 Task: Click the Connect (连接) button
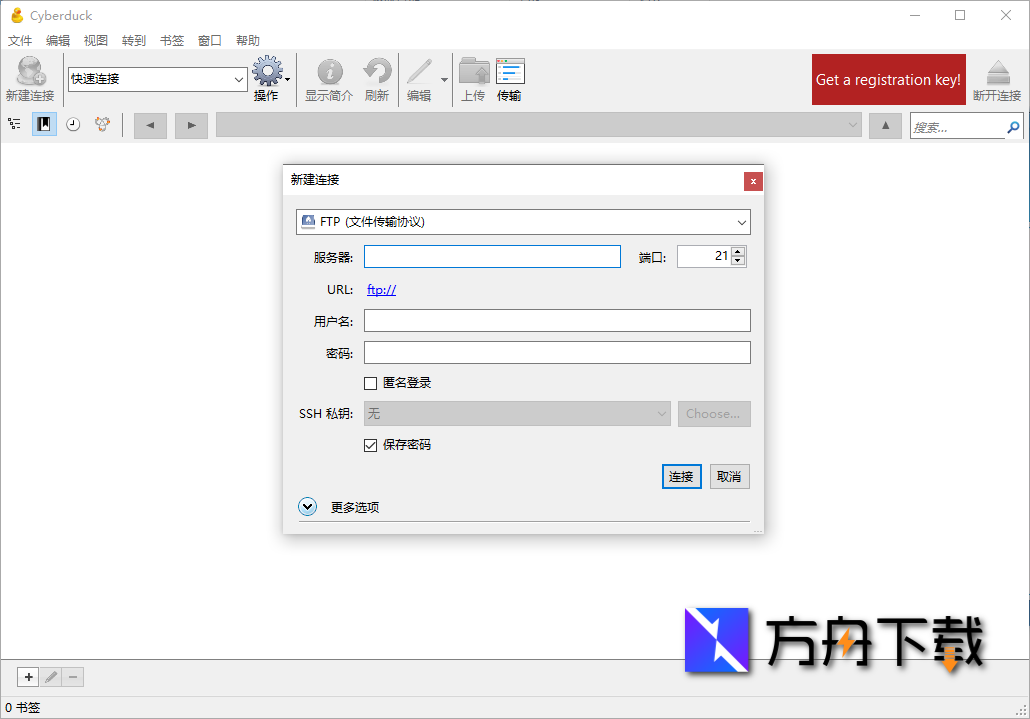tap(681, 477)
